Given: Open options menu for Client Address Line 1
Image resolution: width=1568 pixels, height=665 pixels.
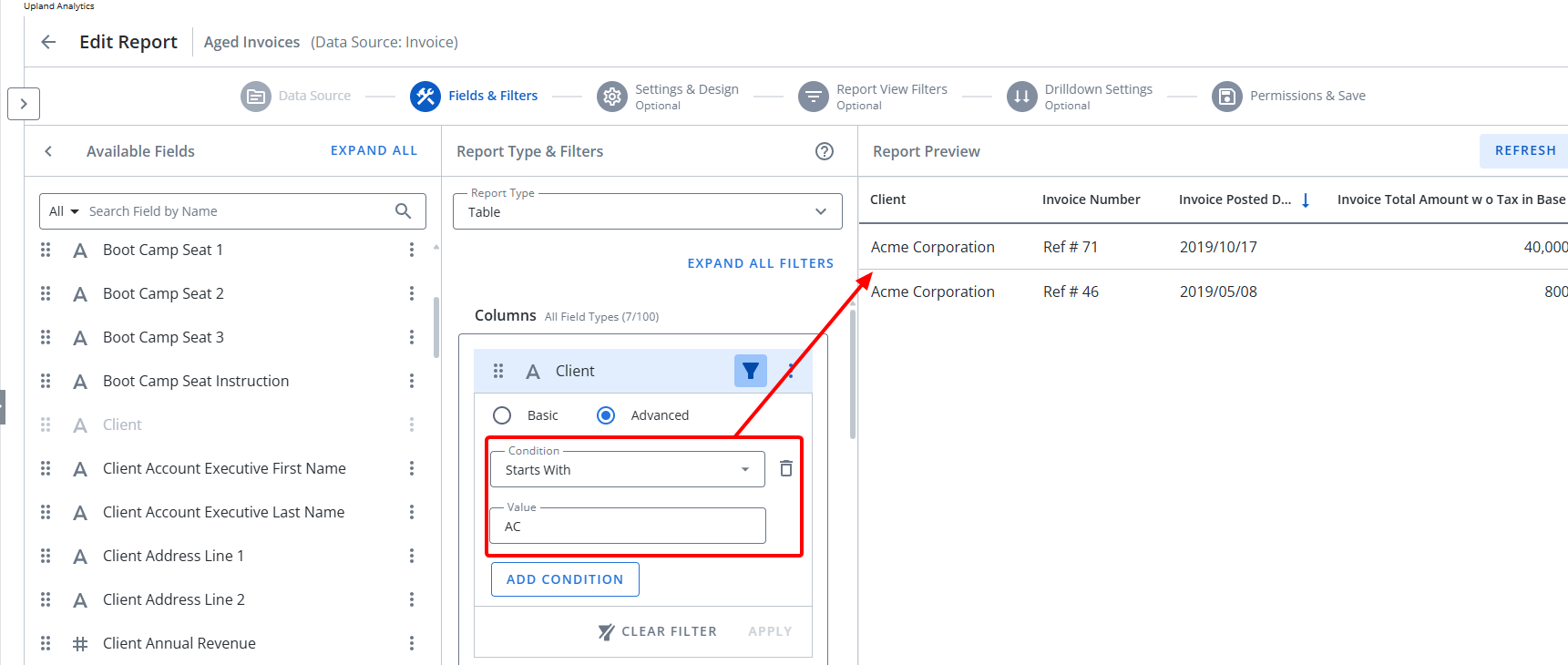Looking at the screenshot, I should 412,556.
